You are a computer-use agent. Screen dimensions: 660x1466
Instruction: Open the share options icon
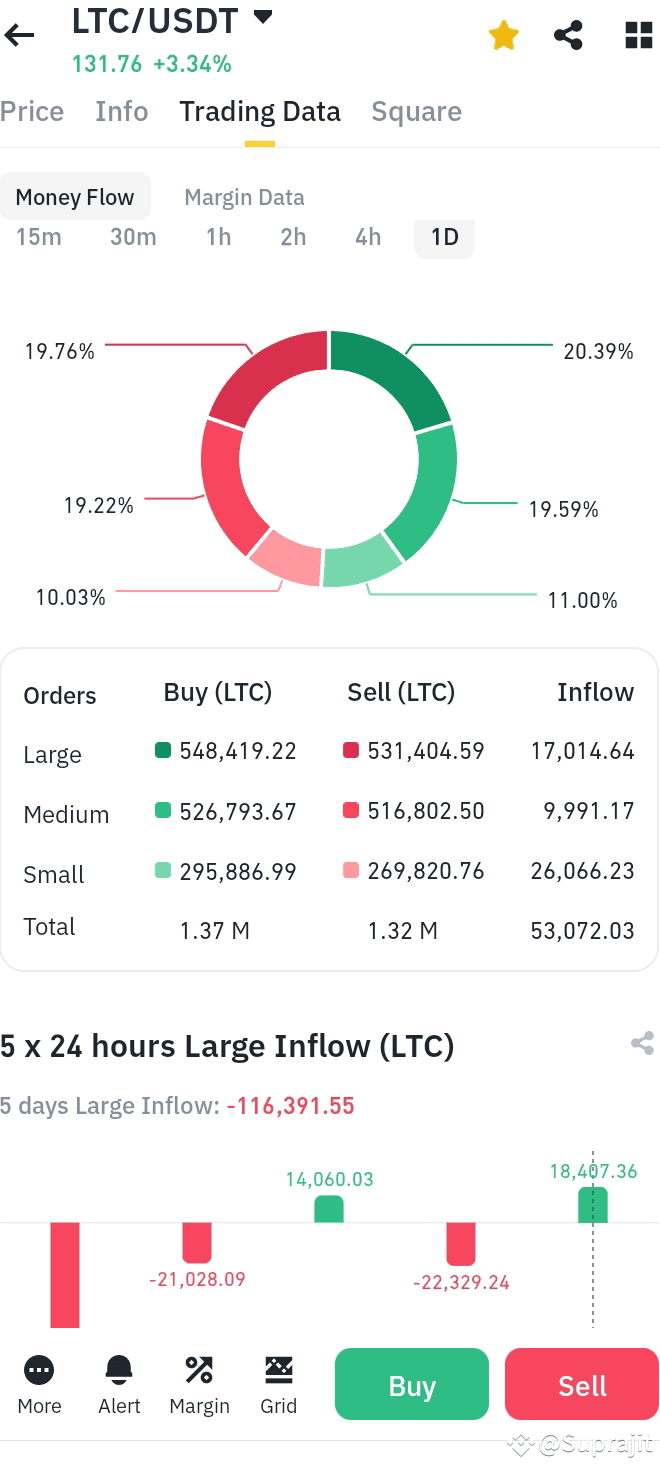pos(568,34)
